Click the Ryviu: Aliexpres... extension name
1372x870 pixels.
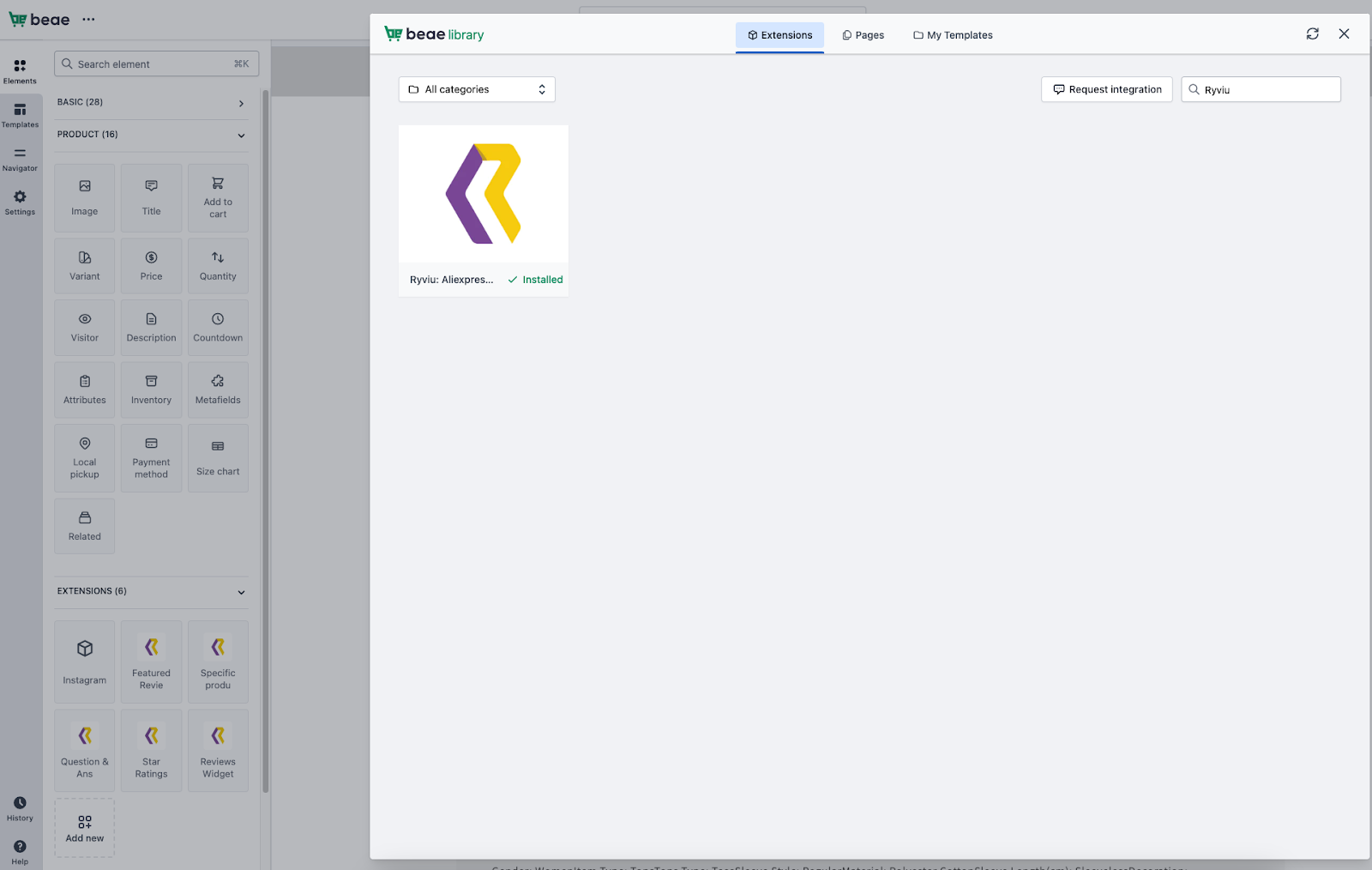[452, 280]
